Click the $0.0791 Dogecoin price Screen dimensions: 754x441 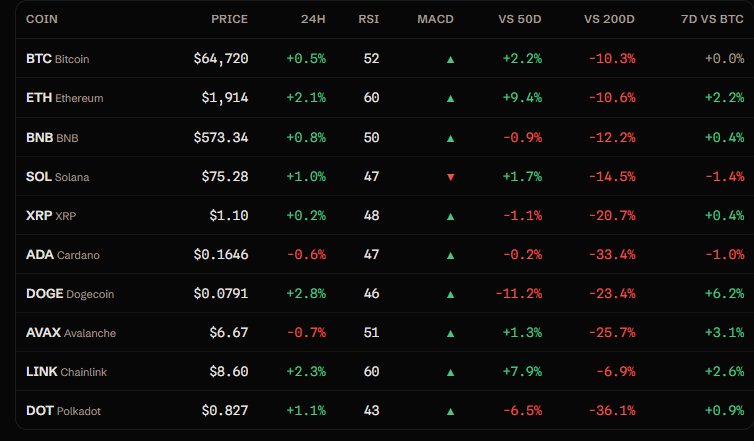tap(221, 293)
